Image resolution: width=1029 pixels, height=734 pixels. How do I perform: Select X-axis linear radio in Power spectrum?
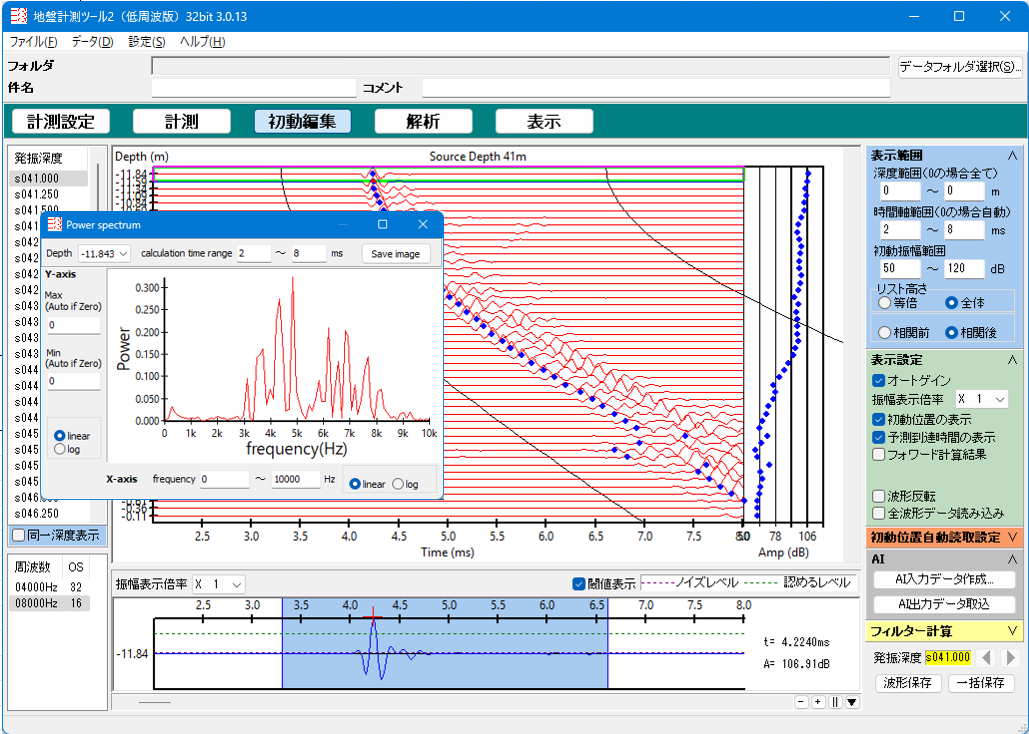[x=355, y=484]
